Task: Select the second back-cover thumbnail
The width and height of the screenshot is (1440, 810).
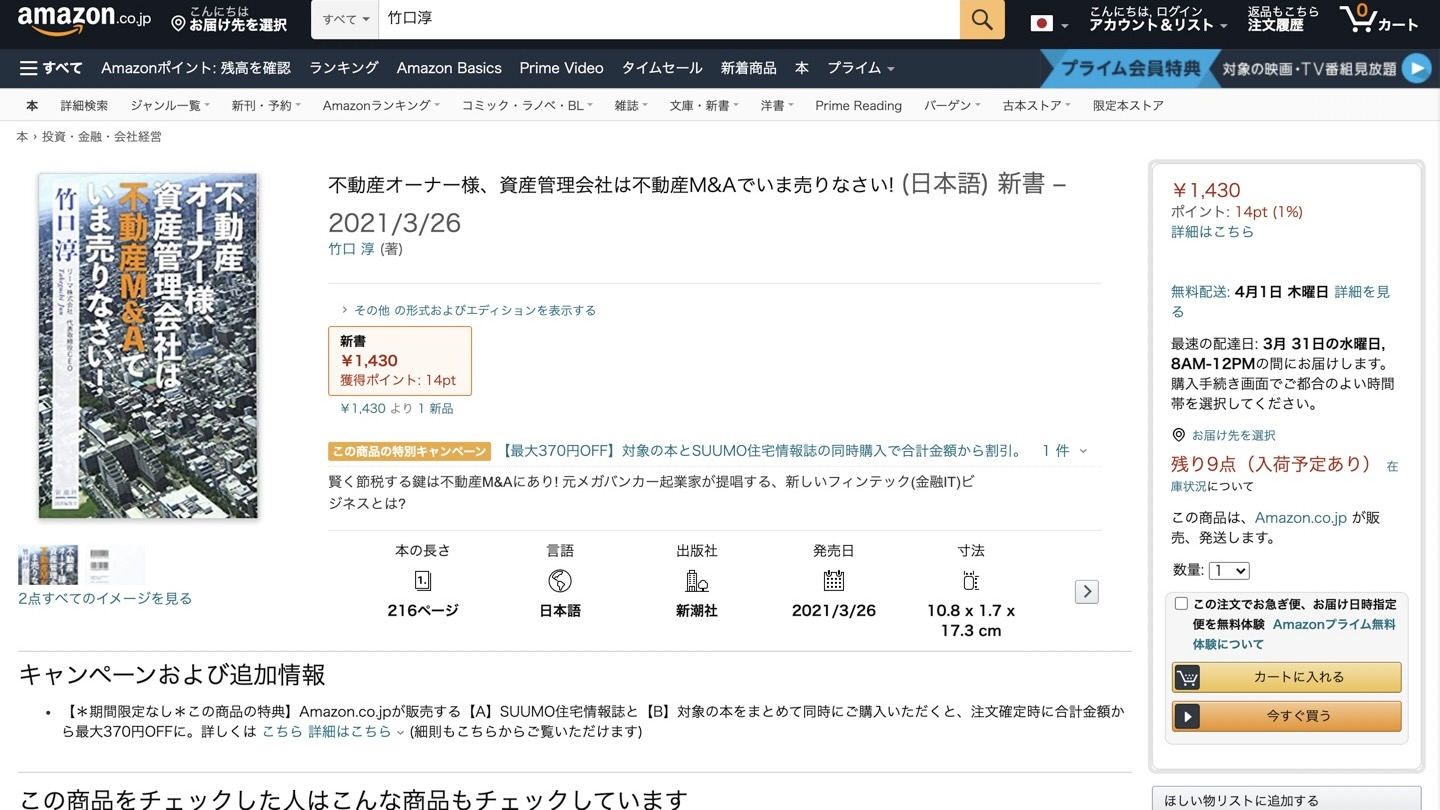Action: coord(115,565)
